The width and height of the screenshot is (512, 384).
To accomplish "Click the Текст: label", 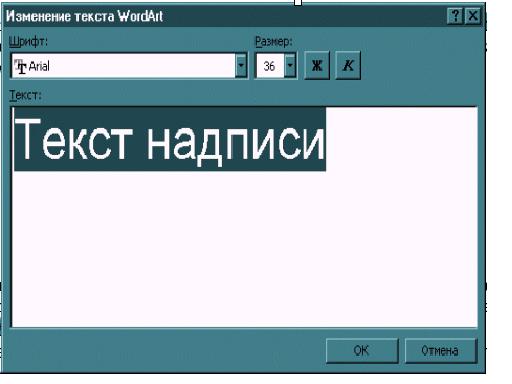I will click(25, 95).
